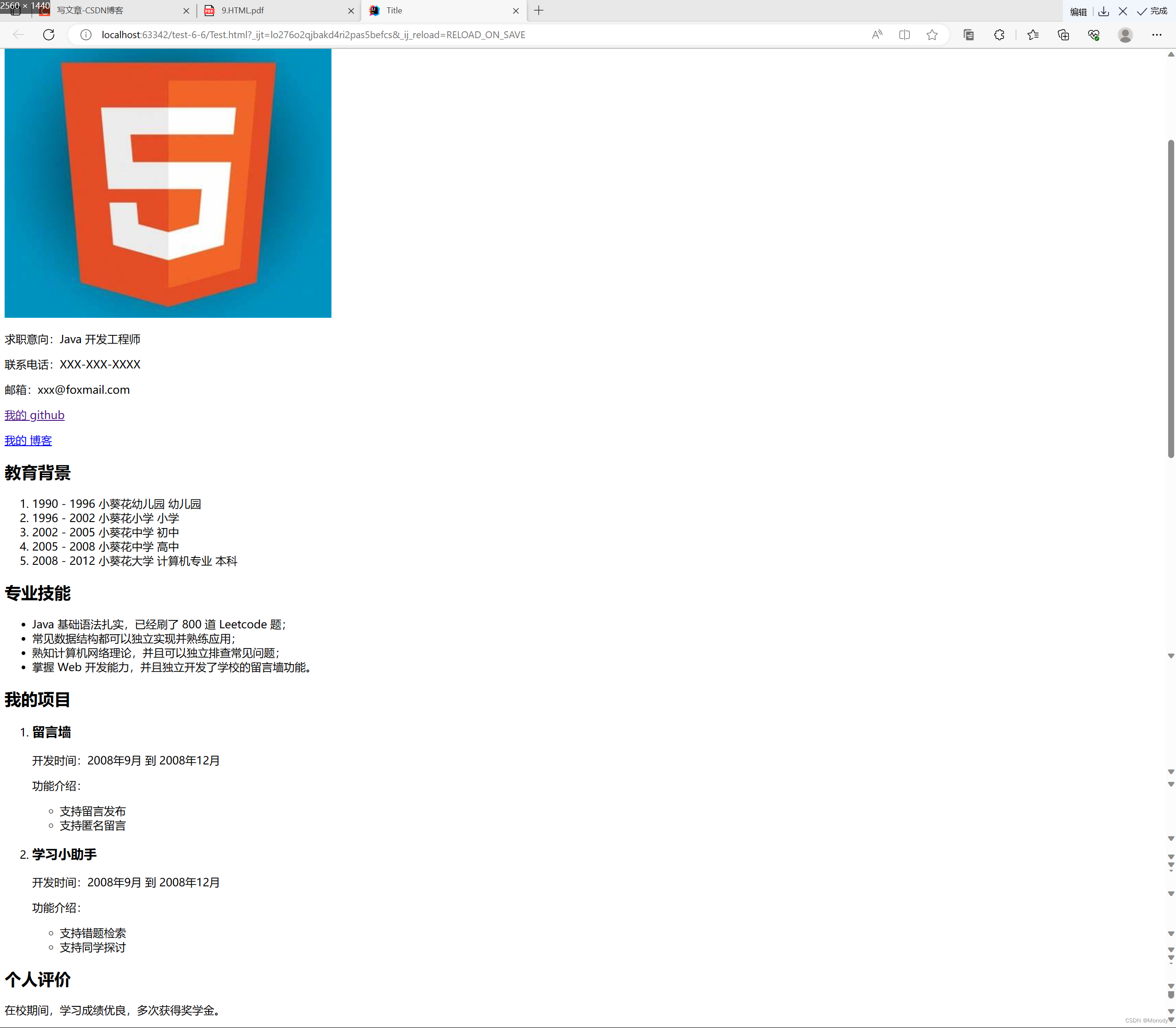Open user profile avatar
The height and width of the screenshot is (1028, 1176).
tap(1125, 35)
